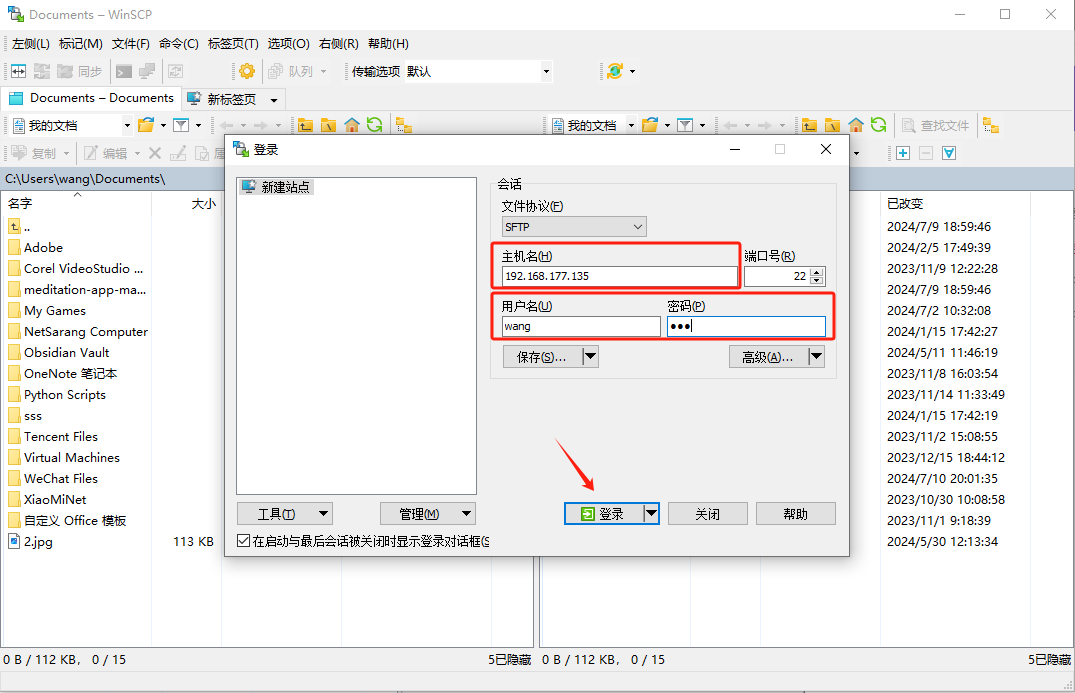Refresh the right panel with green arrows

878,125
